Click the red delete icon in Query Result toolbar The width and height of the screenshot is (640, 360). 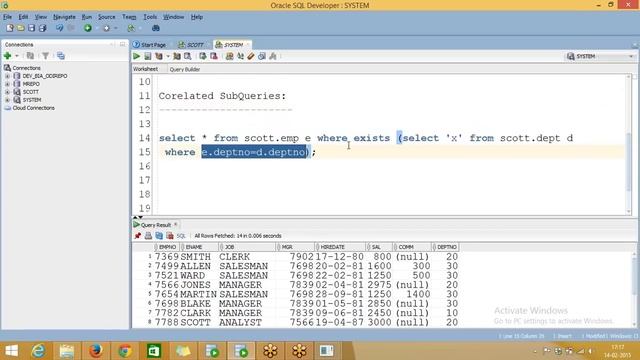click(x=170, y=236)
